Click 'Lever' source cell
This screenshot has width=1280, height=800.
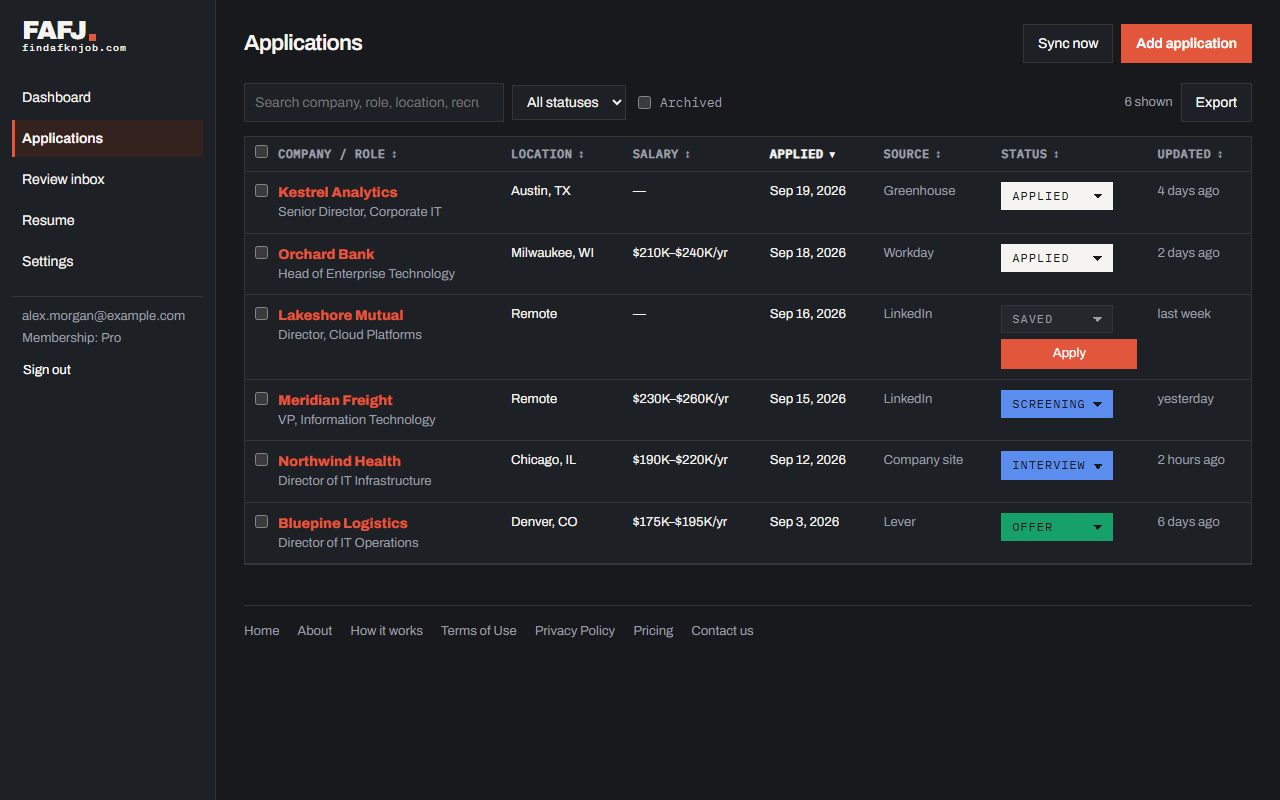[899, 522]
